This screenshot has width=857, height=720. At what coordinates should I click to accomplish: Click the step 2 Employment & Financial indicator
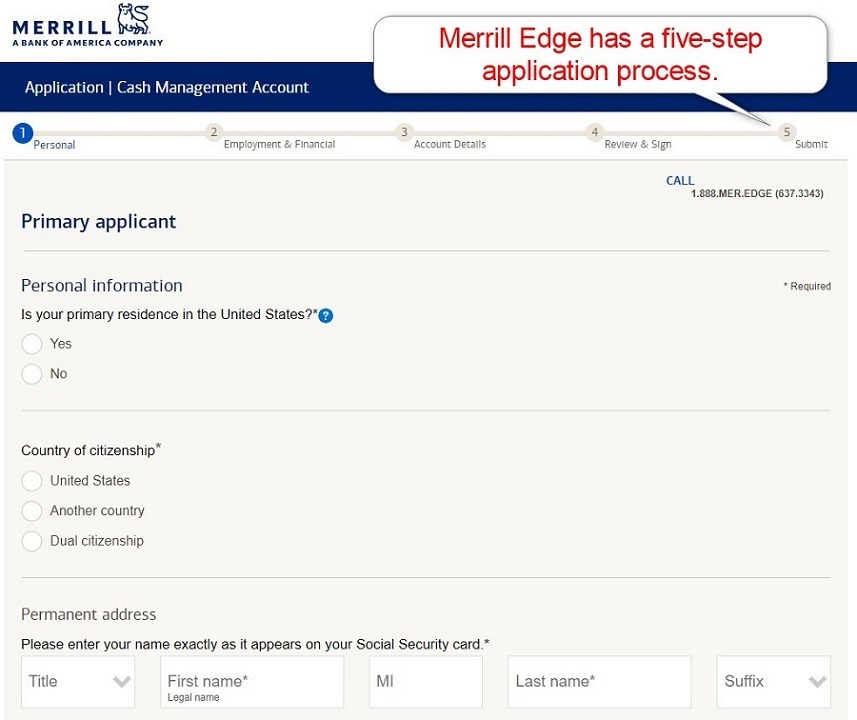tap(213, 132)
